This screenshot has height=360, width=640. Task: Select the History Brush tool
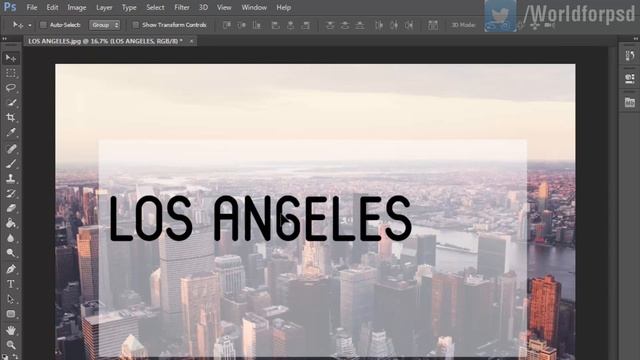(x=11, y=193)
